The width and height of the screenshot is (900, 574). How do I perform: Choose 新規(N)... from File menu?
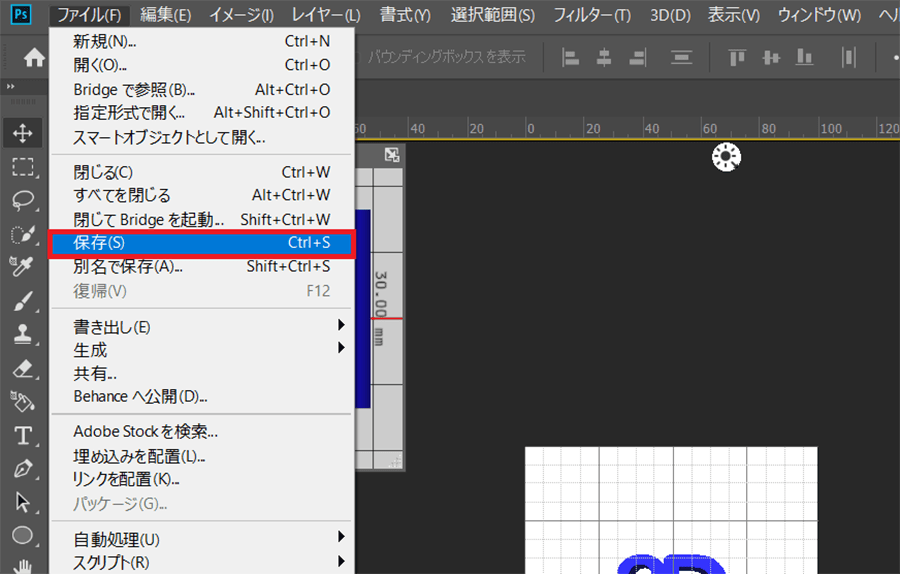coord(201,41)
